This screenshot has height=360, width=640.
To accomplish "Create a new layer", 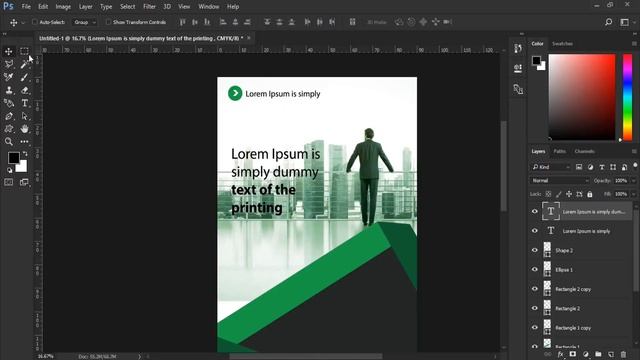I will (611, 354).
